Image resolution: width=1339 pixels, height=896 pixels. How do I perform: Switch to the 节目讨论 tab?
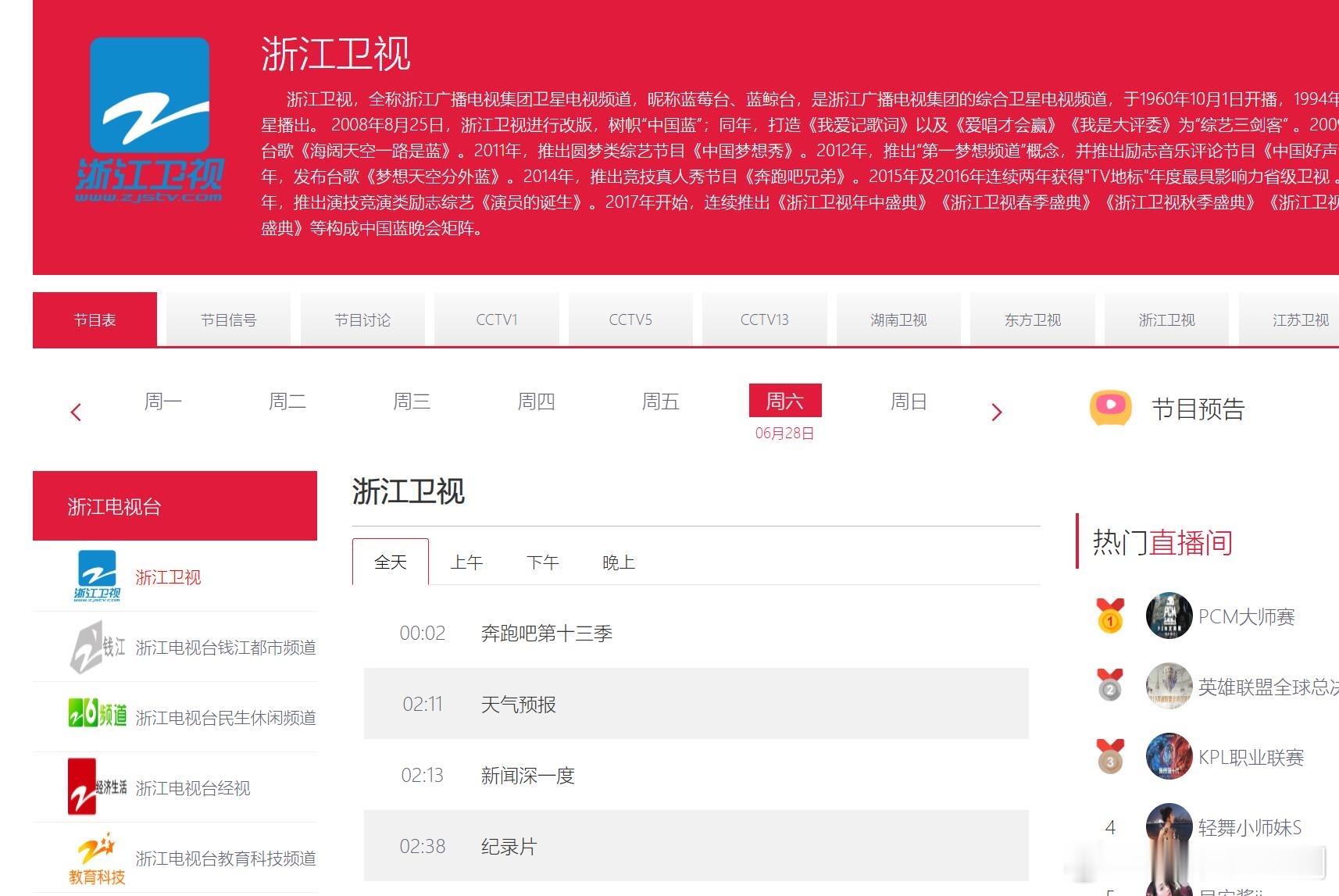pyautogui.click(x=362, y=319)
